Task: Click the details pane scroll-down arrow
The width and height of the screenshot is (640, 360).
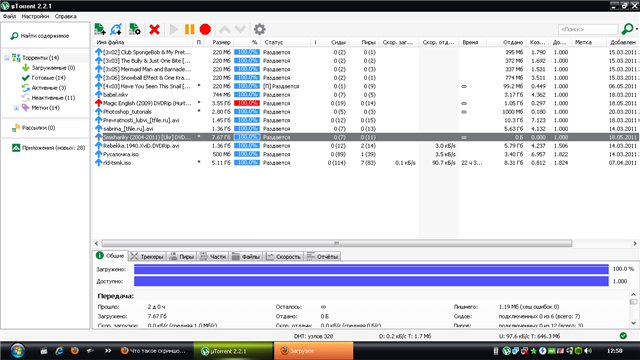Action: [x=633, y=323]
